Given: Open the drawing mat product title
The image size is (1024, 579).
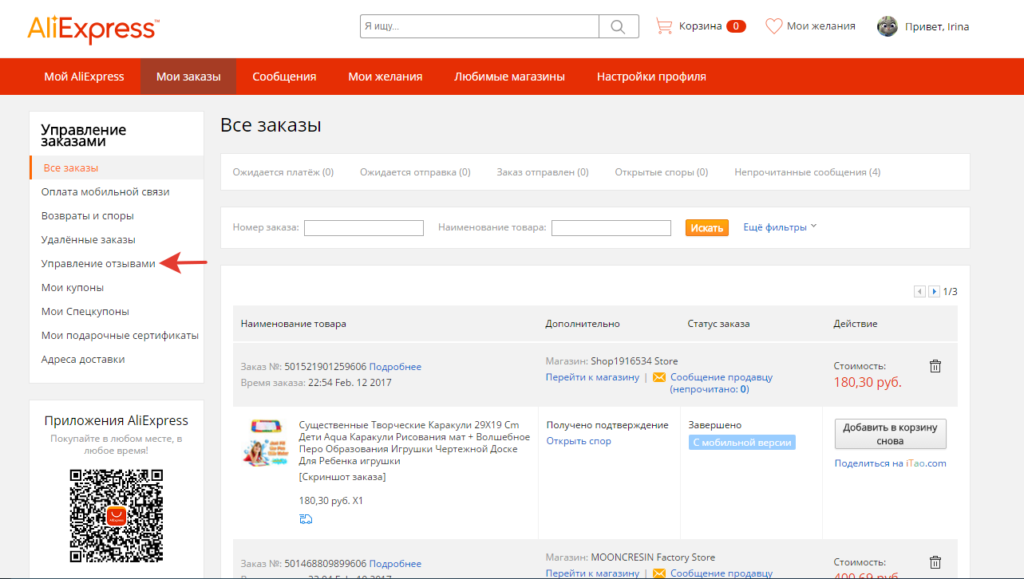Looking at the screenshot, I should (414, 443).
